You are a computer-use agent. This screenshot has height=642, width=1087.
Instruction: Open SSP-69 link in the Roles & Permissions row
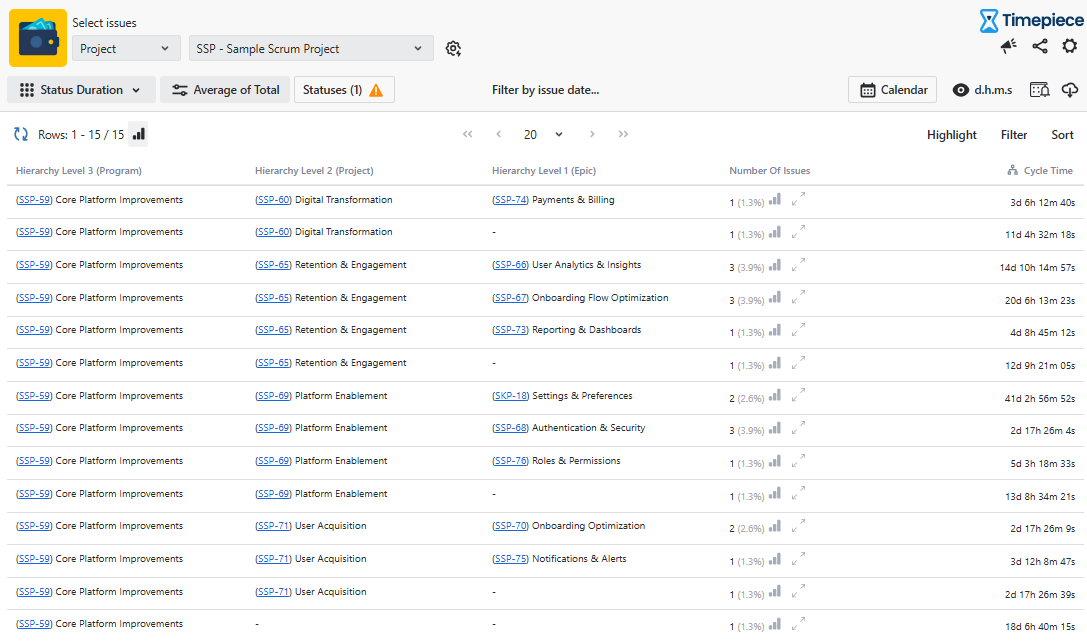pos(273,460)
